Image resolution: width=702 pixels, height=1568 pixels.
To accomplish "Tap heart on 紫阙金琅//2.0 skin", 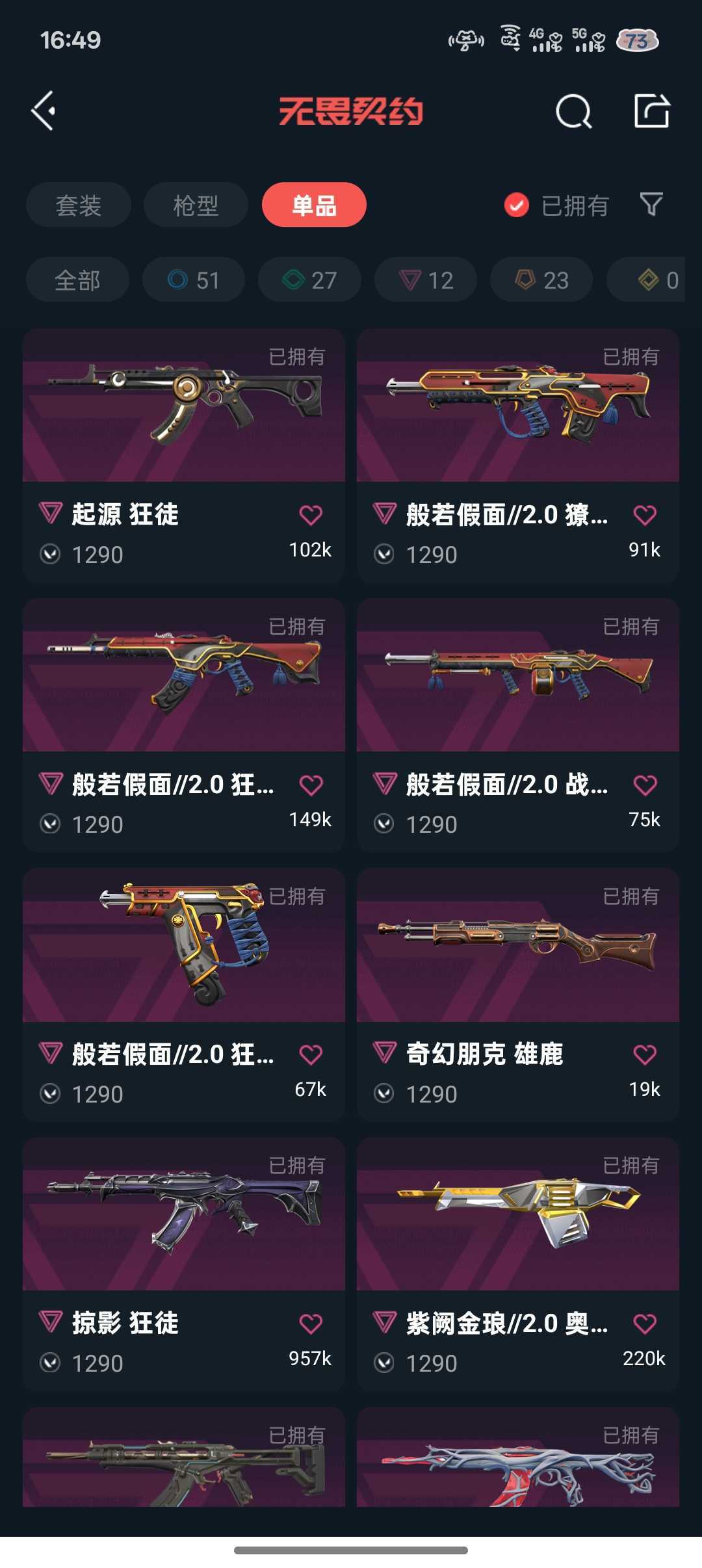I will point(645,1324).
